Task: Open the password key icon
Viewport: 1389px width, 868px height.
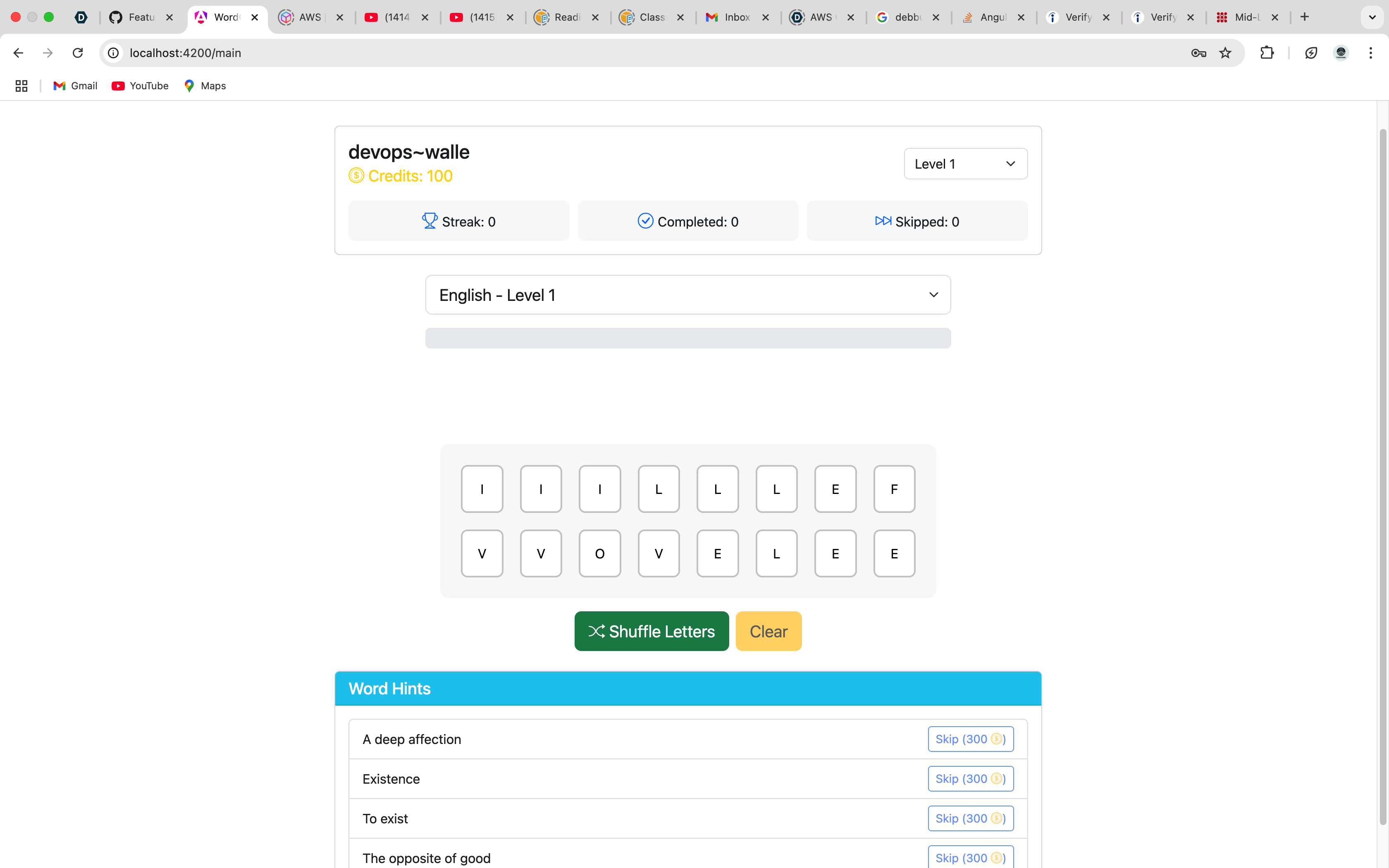Action: (x=1198, y=53)
